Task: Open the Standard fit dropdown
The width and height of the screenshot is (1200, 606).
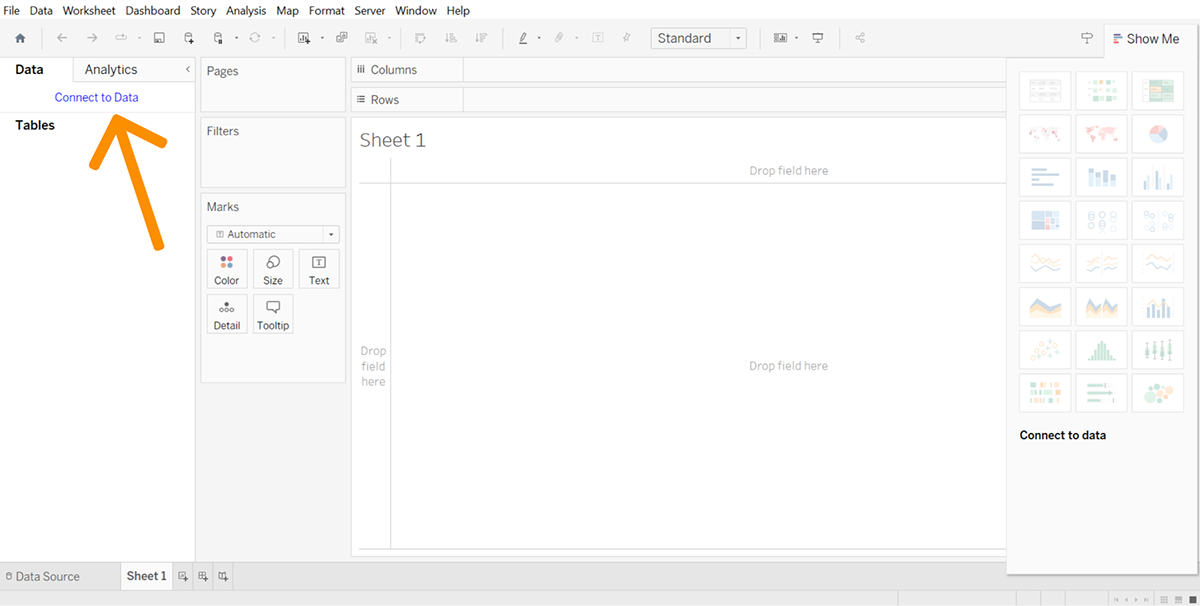Action: [x=698, y=38]
